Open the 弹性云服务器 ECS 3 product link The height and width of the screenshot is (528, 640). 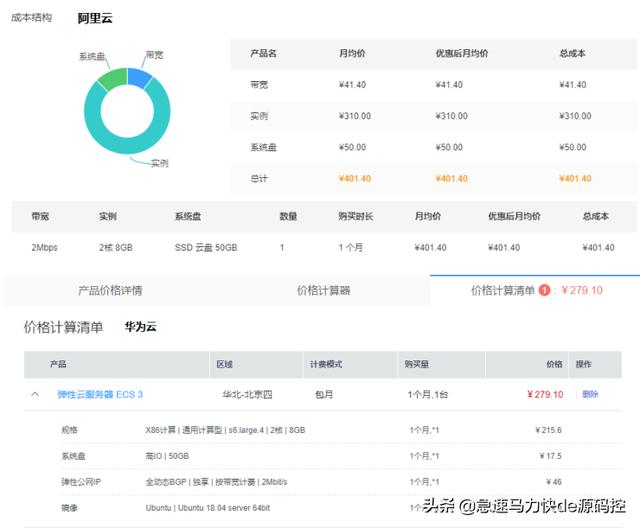[x=100, y=395]
